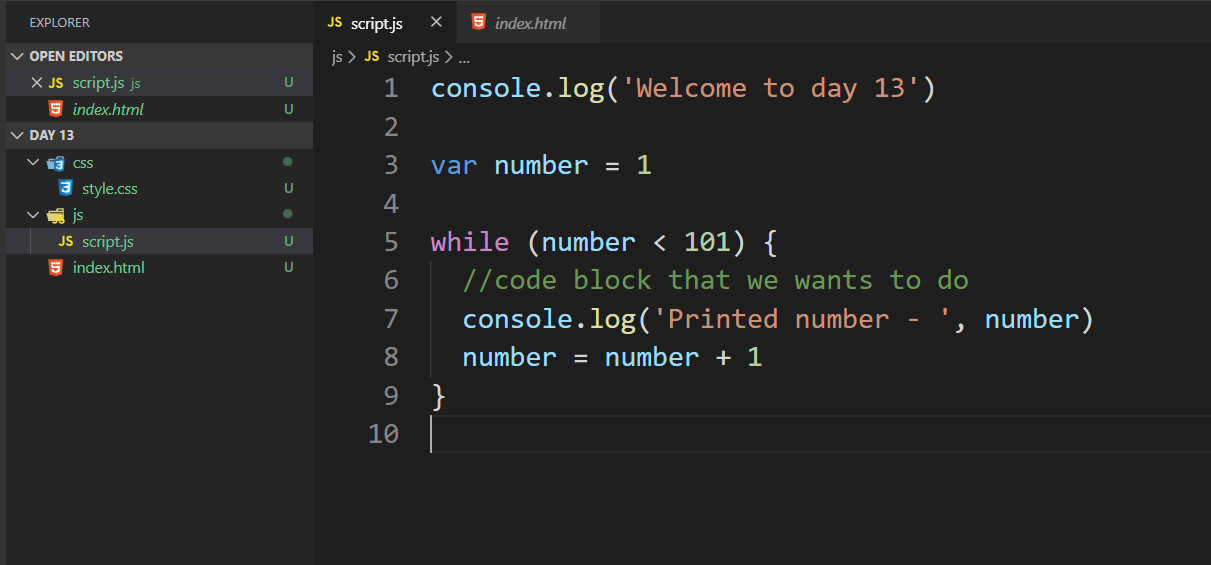Click 'number + 1' expression on line 8
The width and height of the screenshot is (1211, 565).
[x=684, y=357]
